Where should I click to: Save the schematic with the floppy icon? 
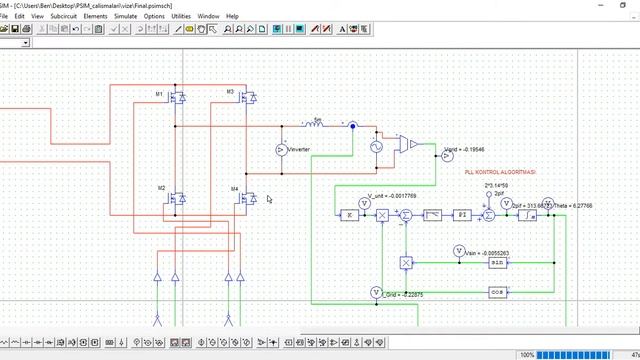click(x=15, y=29)
